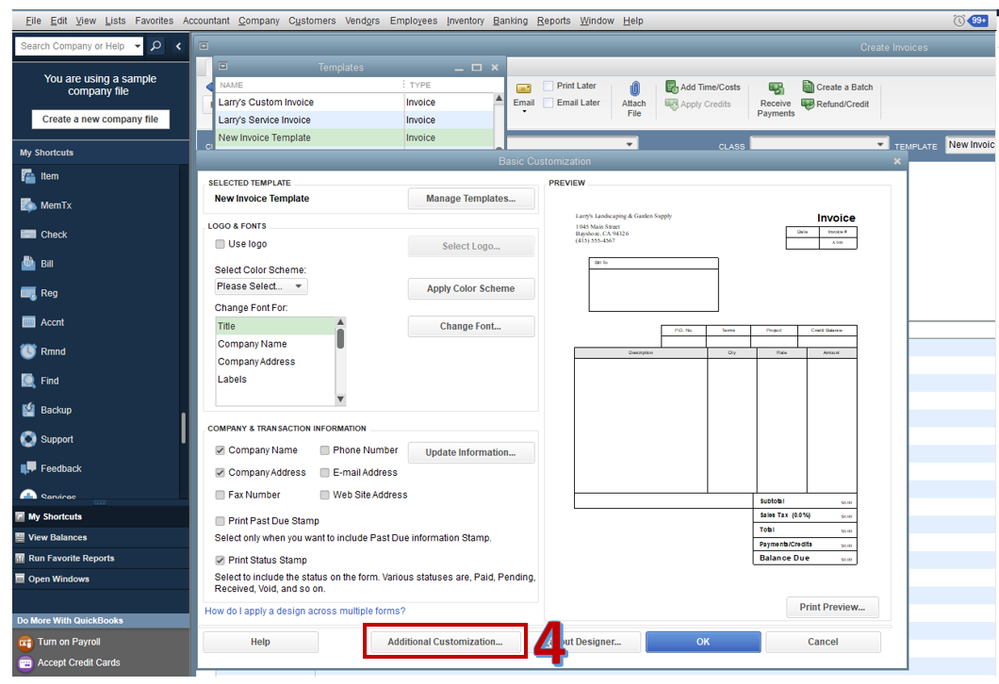Open the Backup shortcut icon

pos(28,410)
